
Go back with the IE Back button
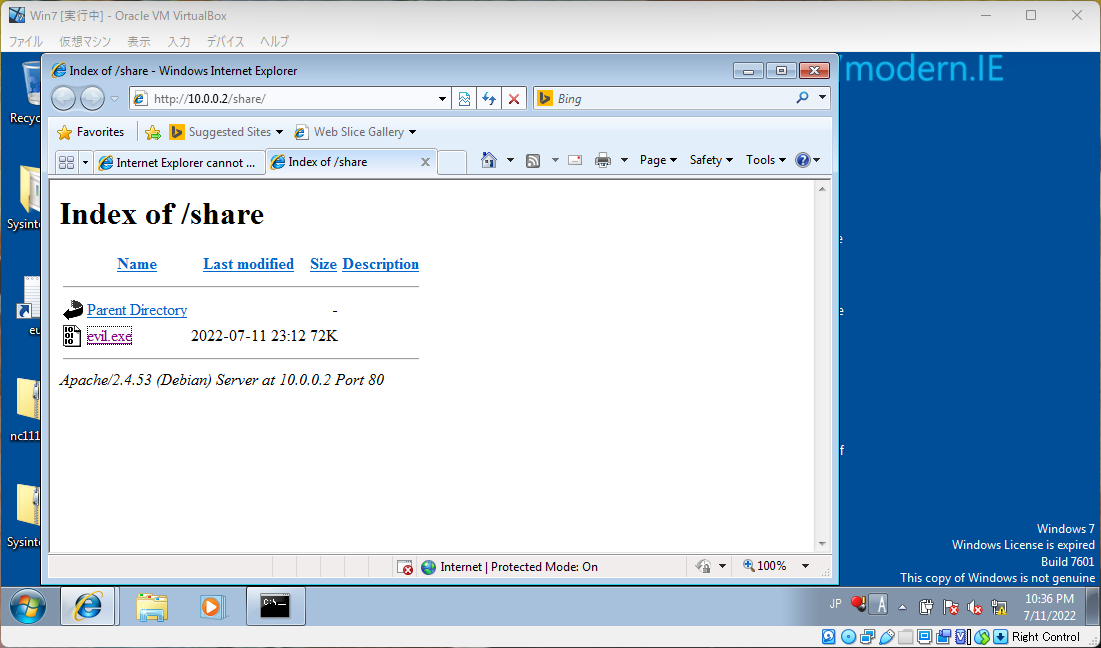63,99
